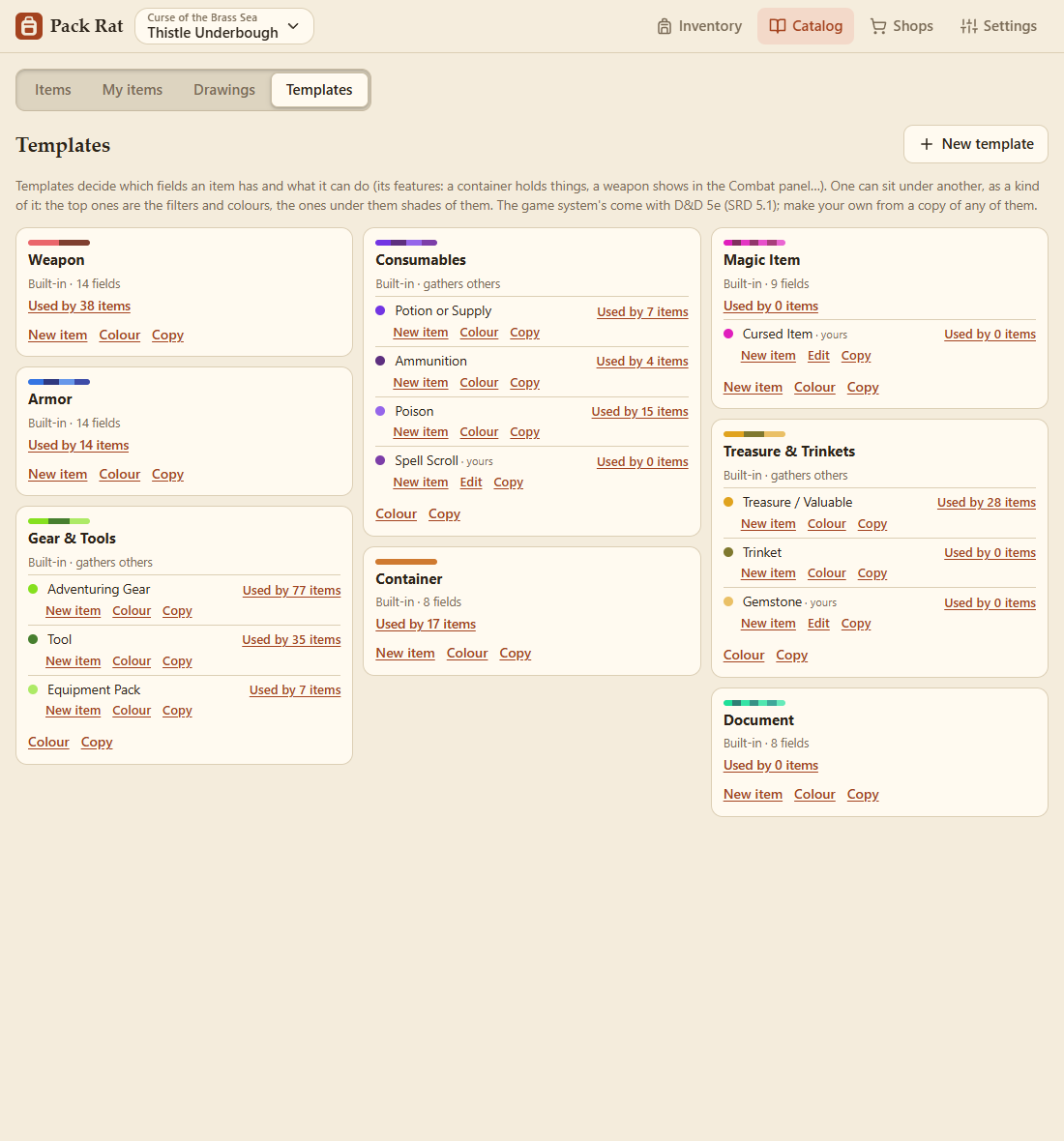The image size is (1064, 1141).
Task: Open the Drawings tab
Action: pyautogui.click(x=224, y=90)
